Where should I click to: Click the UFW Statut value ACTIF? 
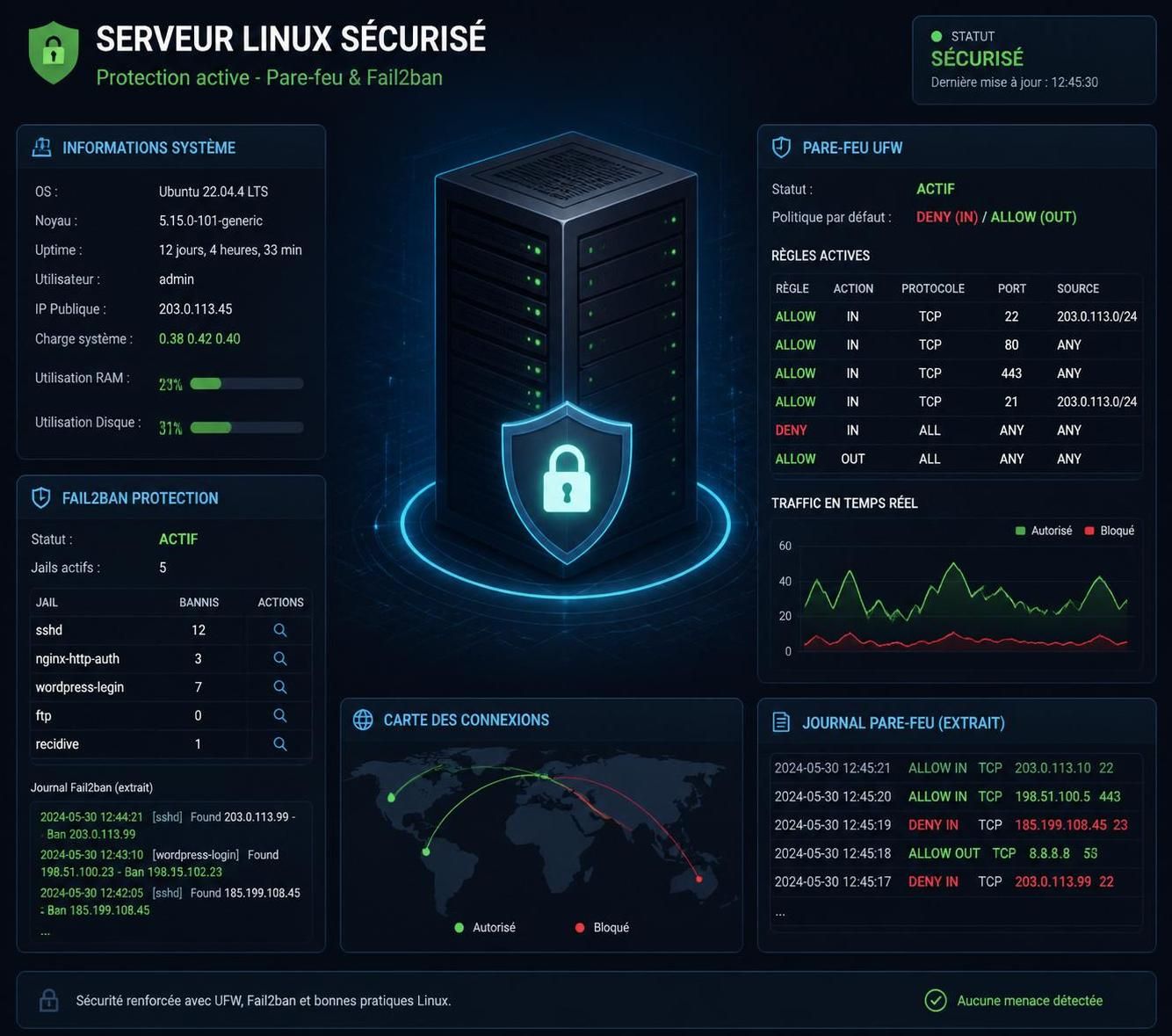click(x=936, y=189)
